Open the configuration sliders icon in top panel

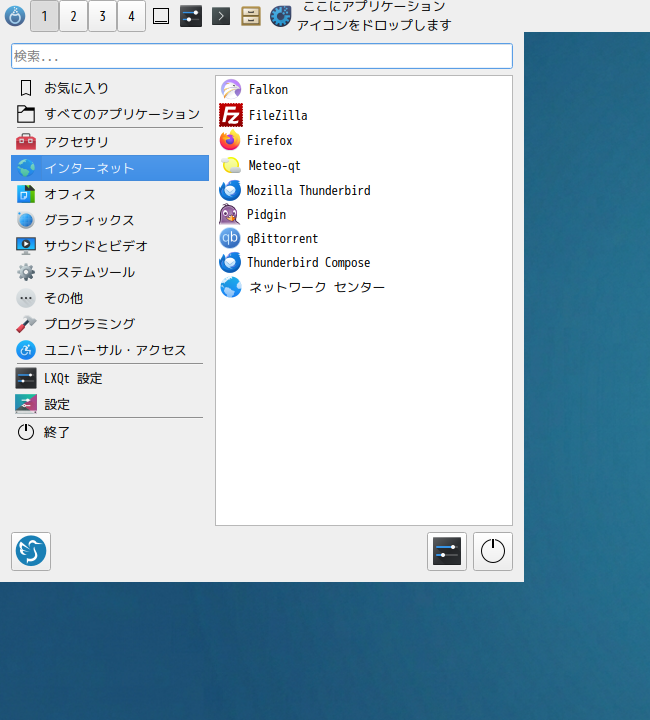coord(191,17)
